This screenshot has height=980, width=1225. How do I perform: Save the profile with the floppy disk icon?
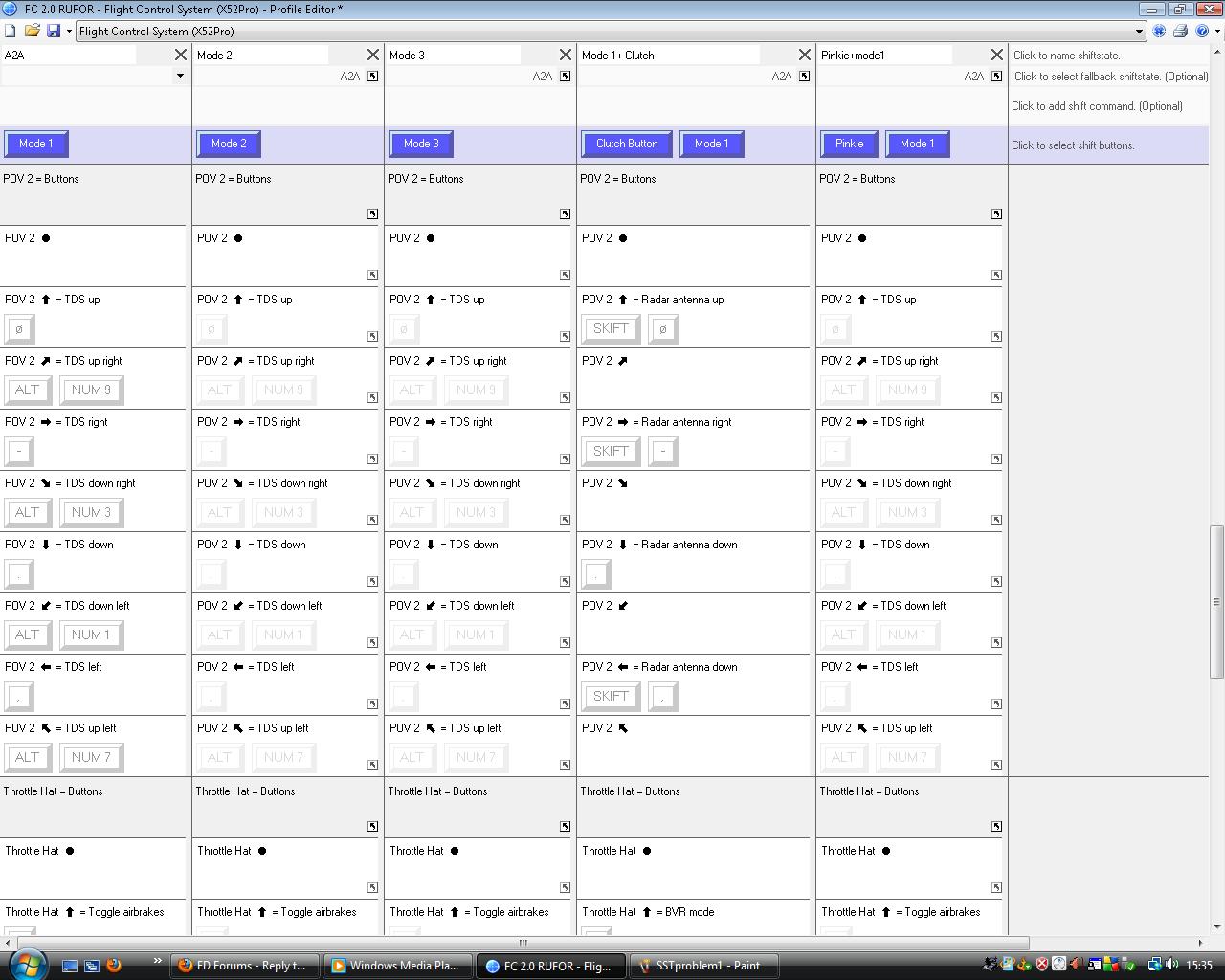coord(54,31)
